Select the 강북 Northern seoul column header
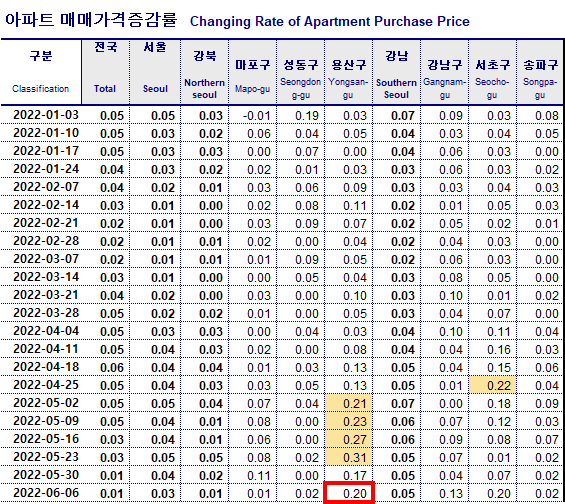 (204, 72)
